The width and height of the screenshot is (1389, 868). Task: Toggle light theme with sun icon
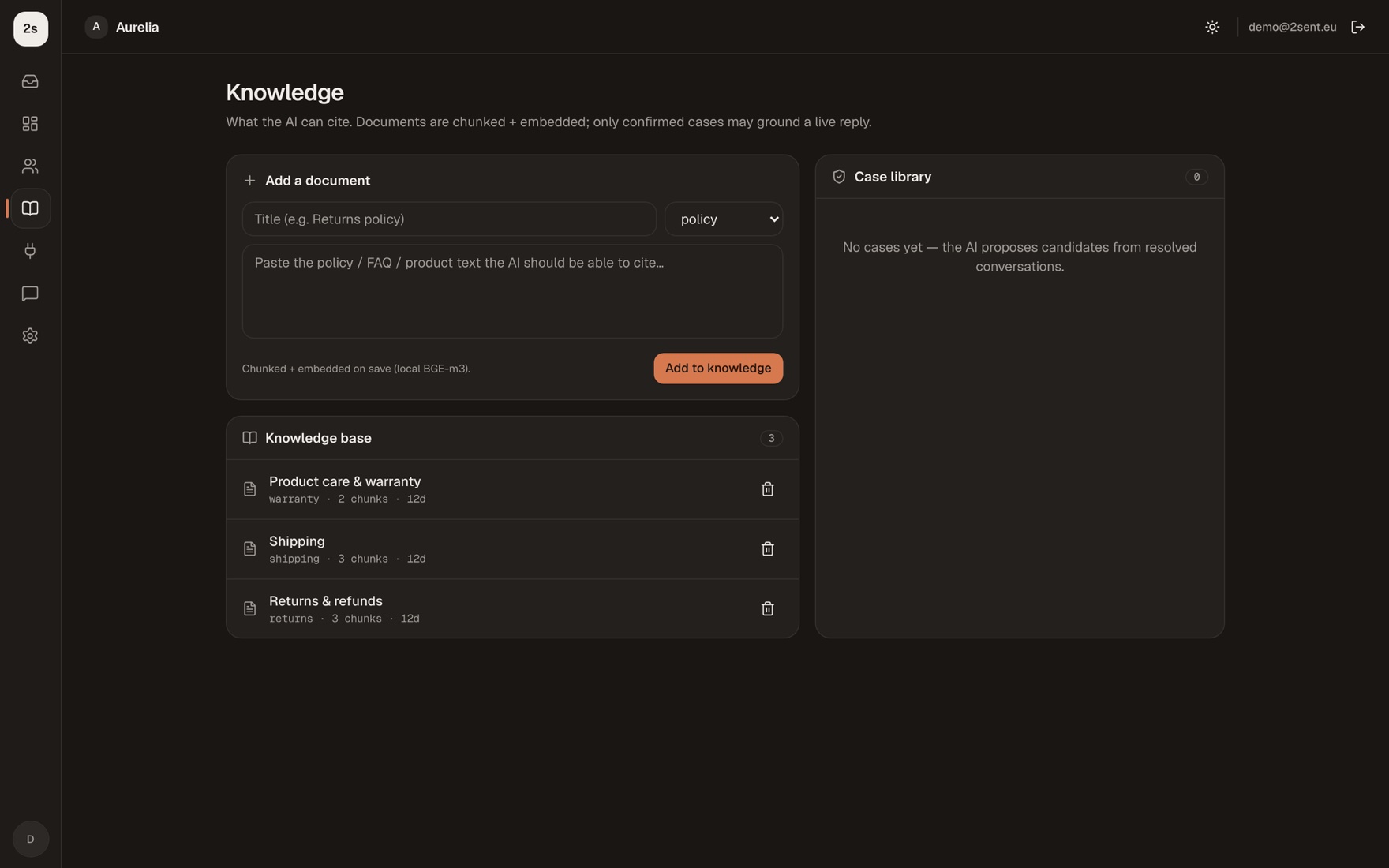pos(1212,27)
